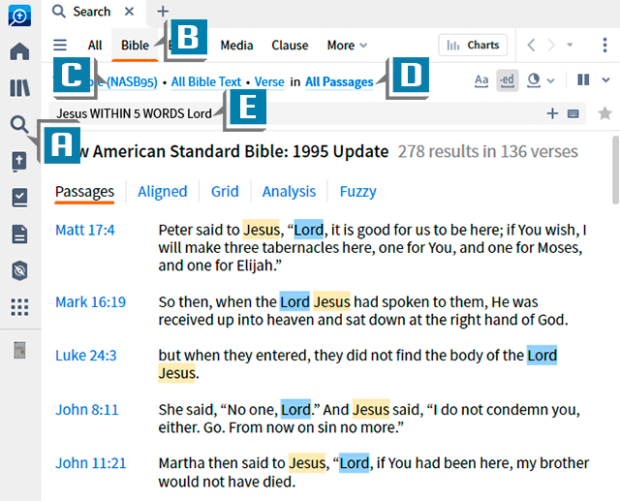Expand the More search types dropdown
The height and width of the screenshot is (501, 620).
coord(347,45)
